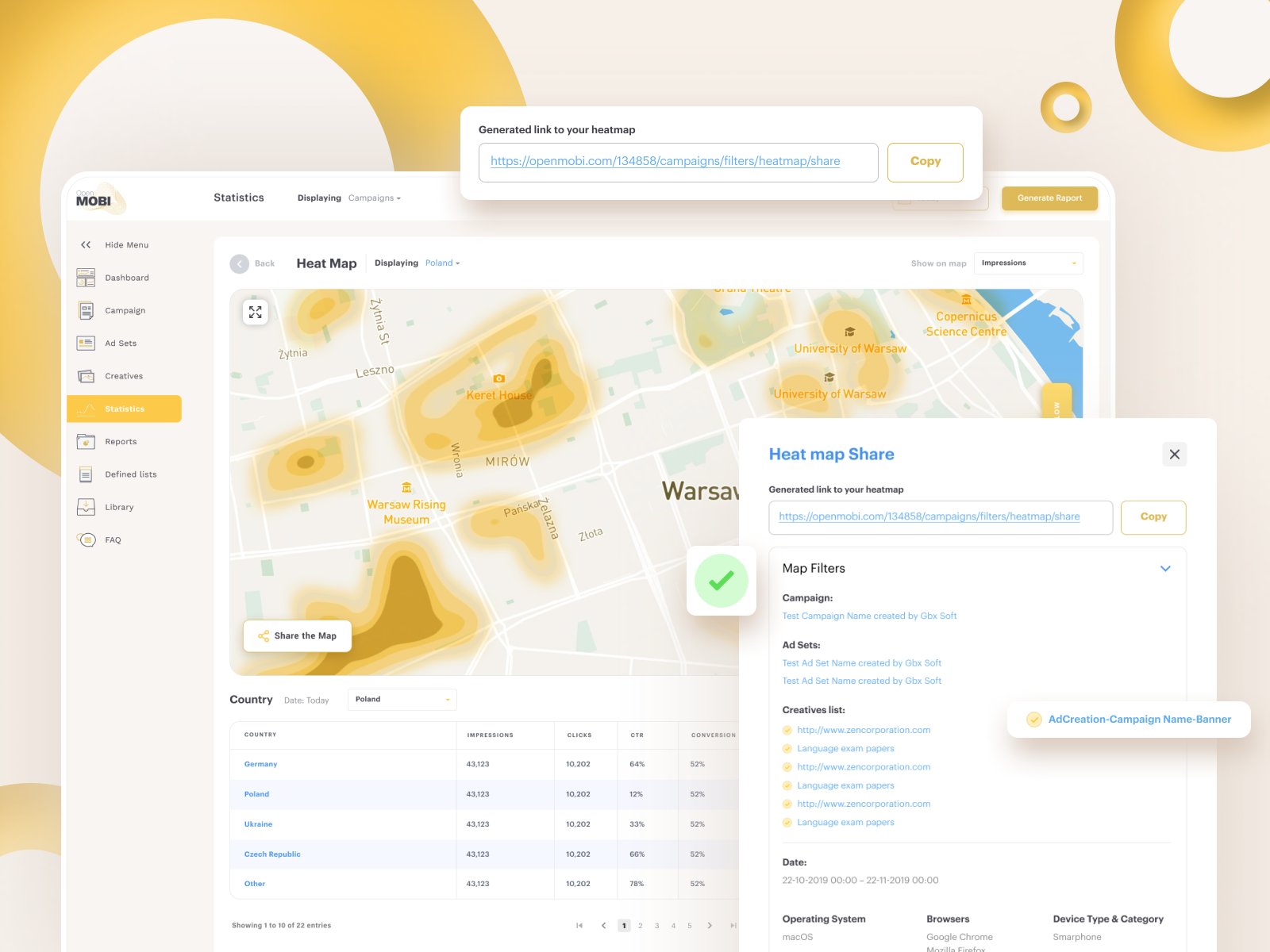This screenshot has width=1270, height=952.
Task: Collapse the Map Filters section
Action: click(1165, 569)
